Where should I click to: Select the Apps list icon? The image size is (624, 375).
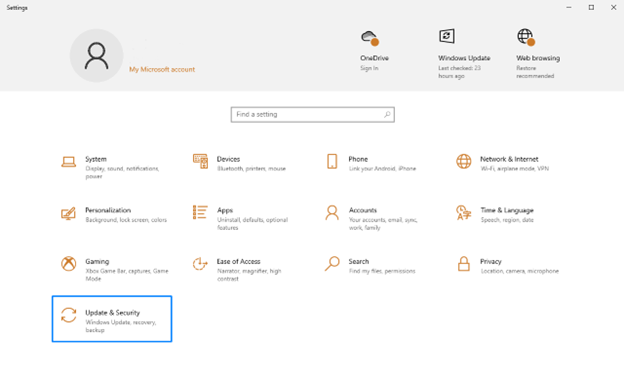tap(200, 212)
